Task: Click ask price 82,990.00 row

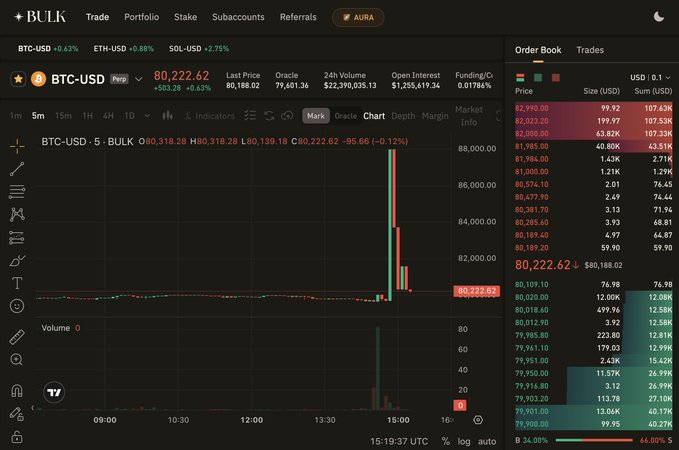Action: pos(593,108)
